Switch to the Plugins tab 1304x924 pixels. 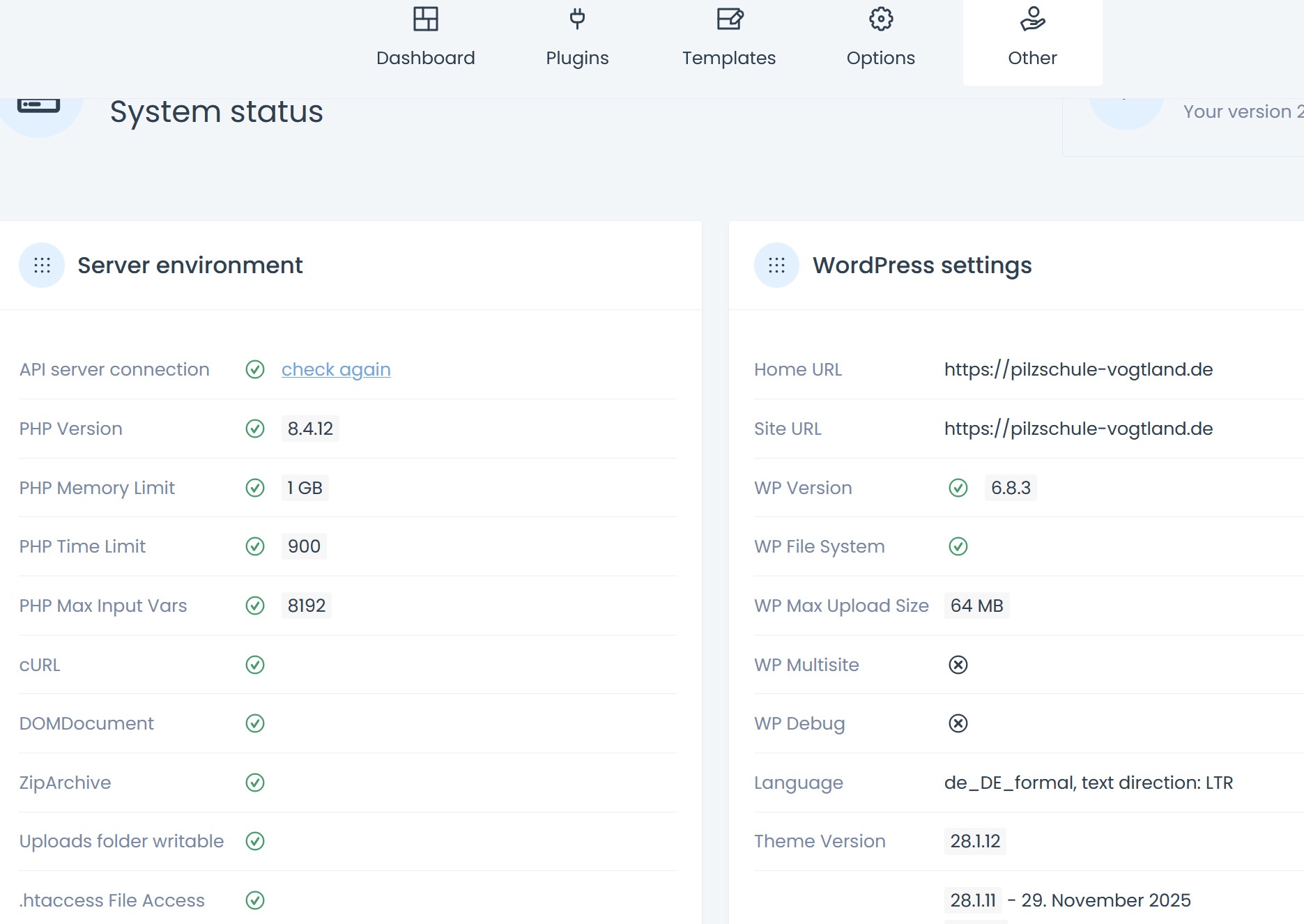coord(577,57)
